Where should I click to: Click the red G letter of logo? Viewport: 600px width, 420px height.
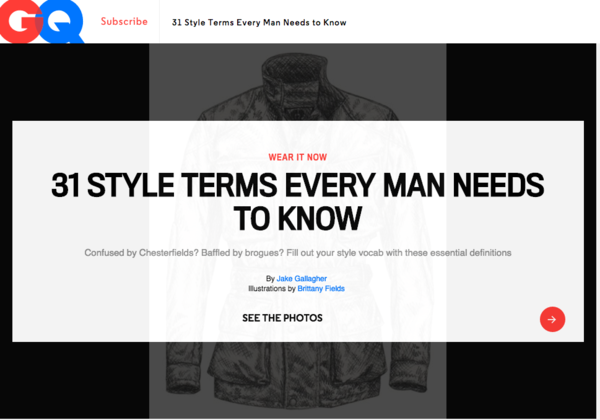tap(20, 21)
